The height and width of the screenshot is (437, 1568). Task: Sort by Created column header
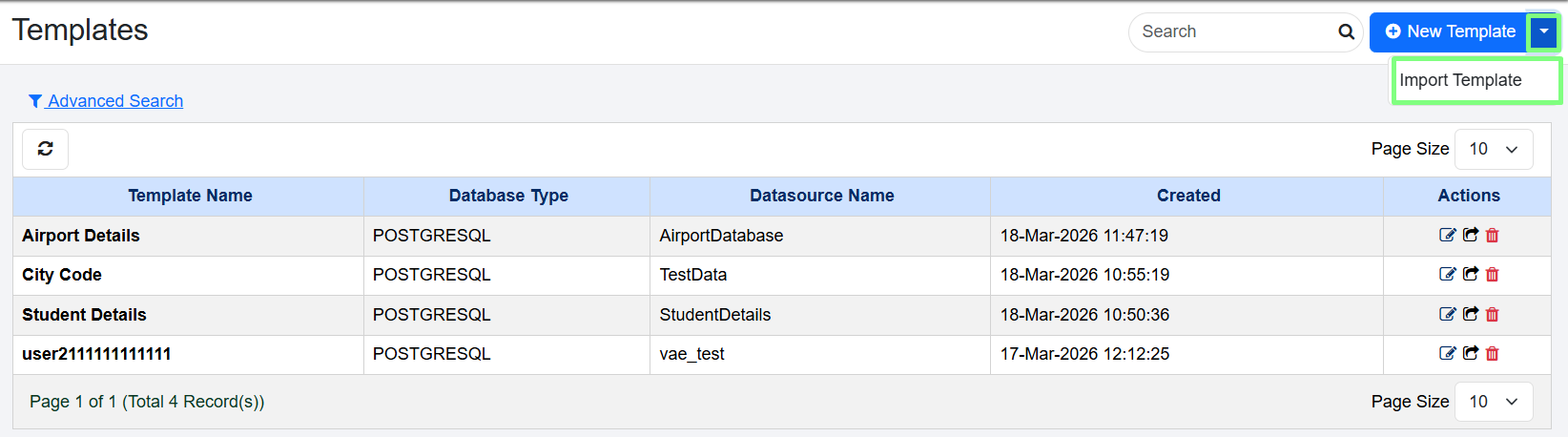click(1188, 196)
